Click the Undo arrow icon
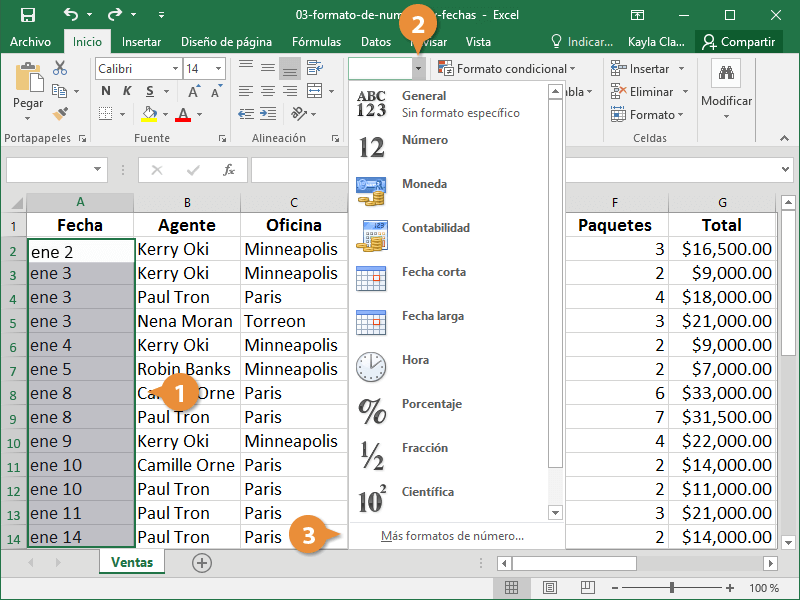800x600 pixels. point(71,15)
